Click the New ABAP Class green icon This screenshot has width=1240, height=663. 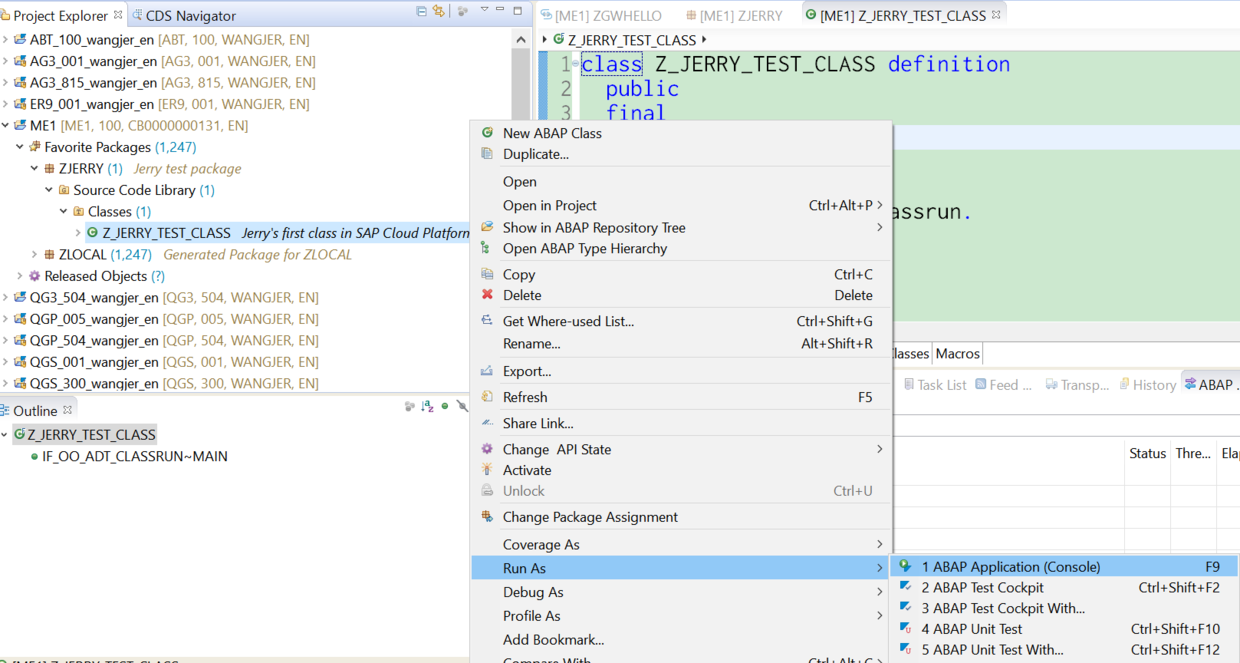point(487,132)
